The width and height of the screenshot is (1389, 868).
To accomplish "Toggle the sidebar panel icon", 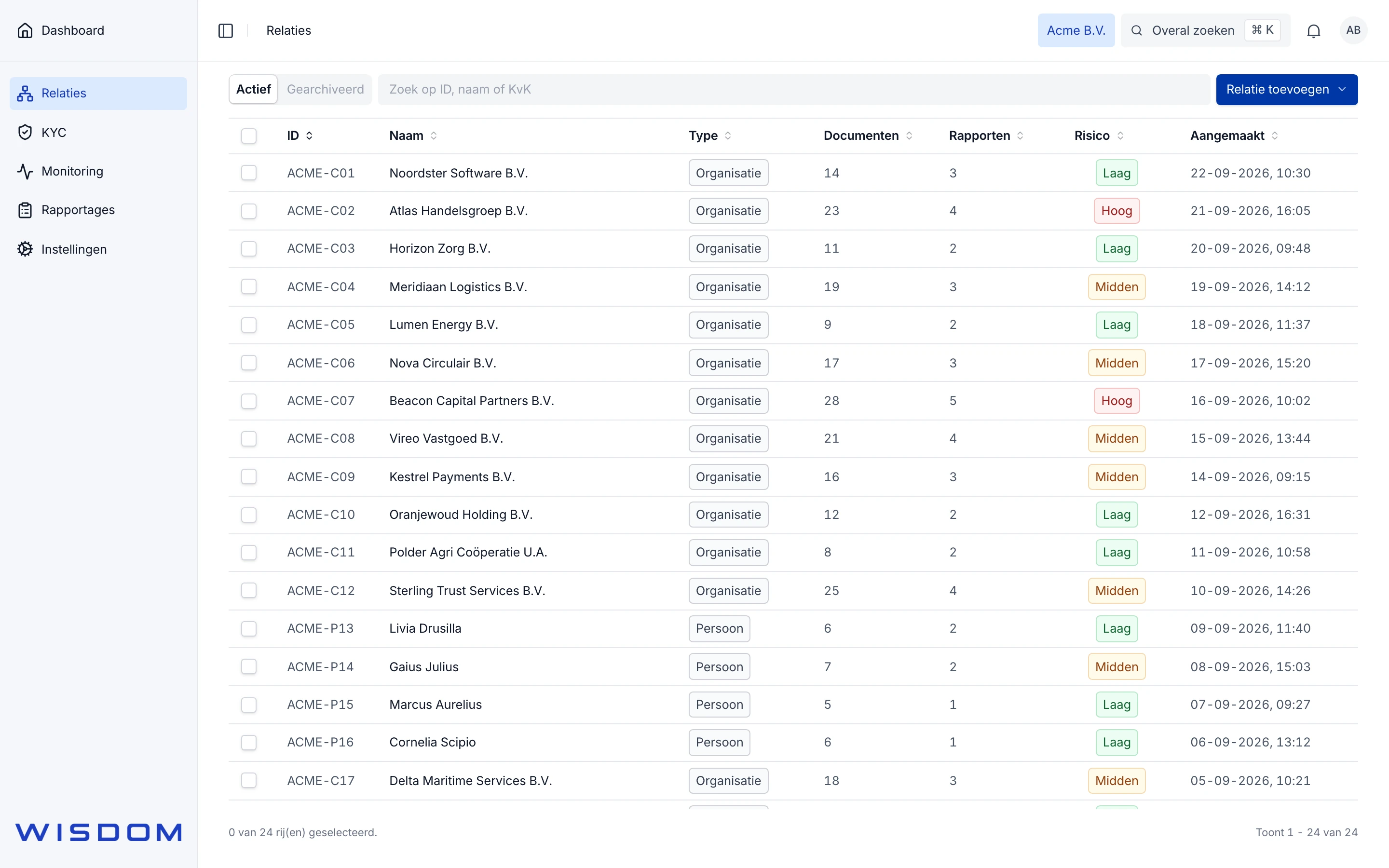I will [226, 30].
